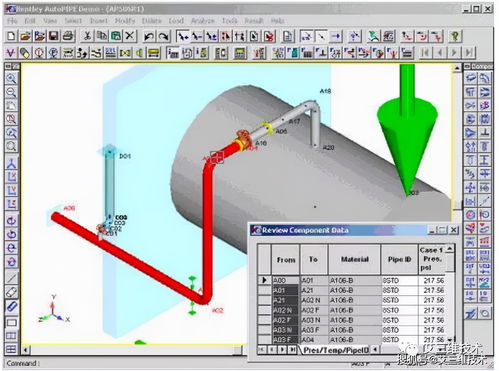Click the vertical scrollbar up arrow of the model view
The width and height of the screenshot is (499, 371).
coord(457,68)
